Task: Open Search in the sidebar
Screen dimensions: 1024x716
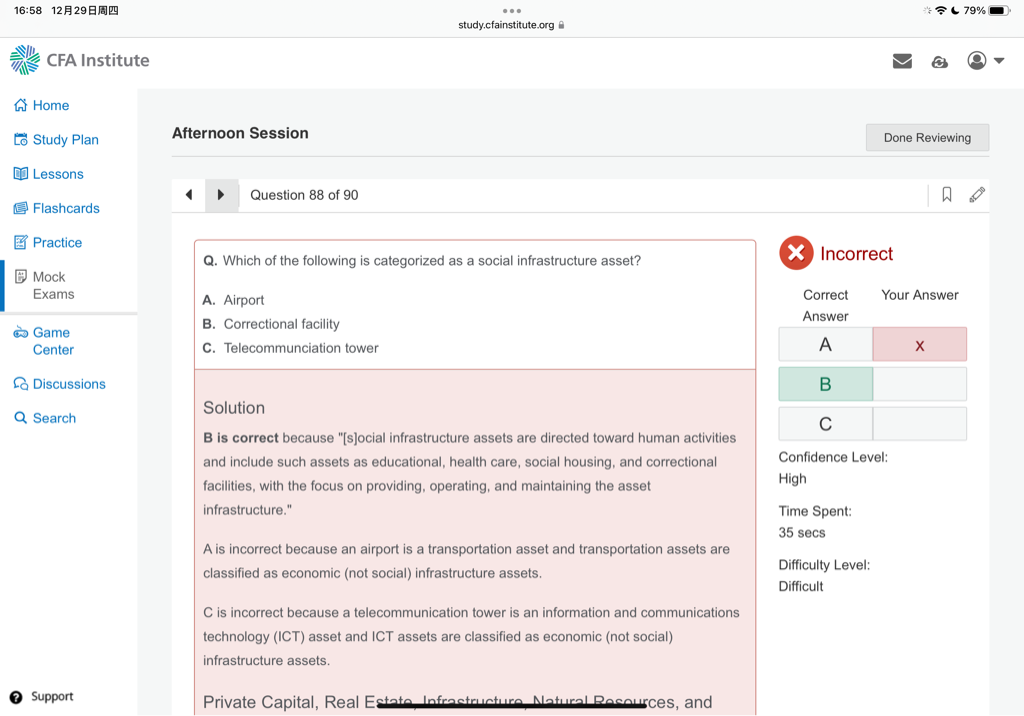Action: 54,418
